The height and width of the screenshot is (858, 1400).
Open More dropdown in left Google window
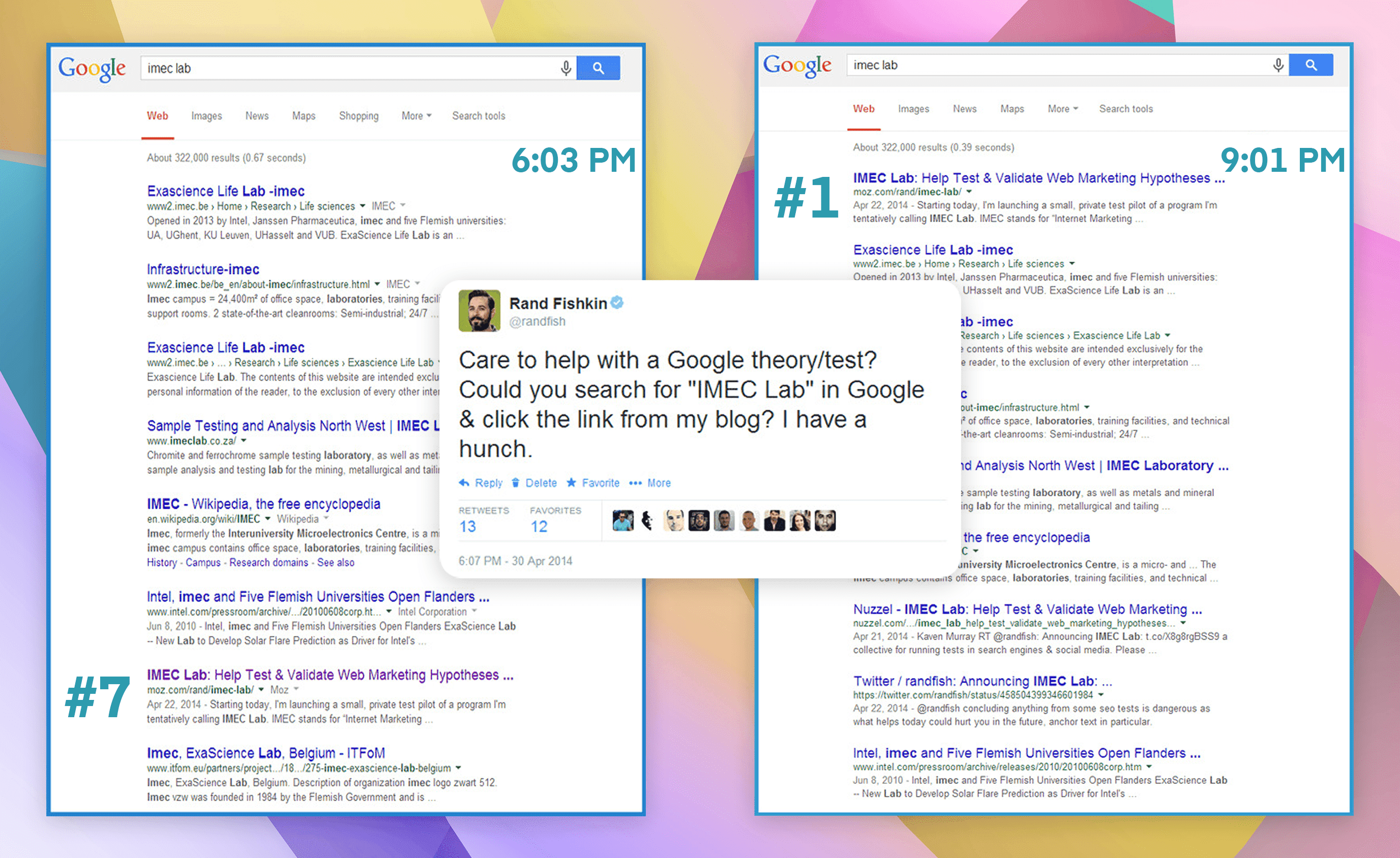click(x=416, y=116)
